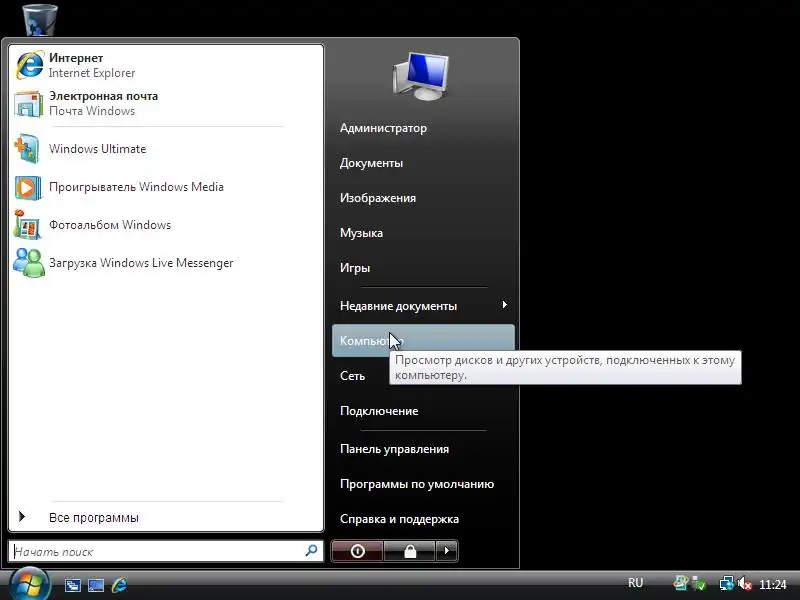Click the power button in the Start menu

(x=357, y=552)
